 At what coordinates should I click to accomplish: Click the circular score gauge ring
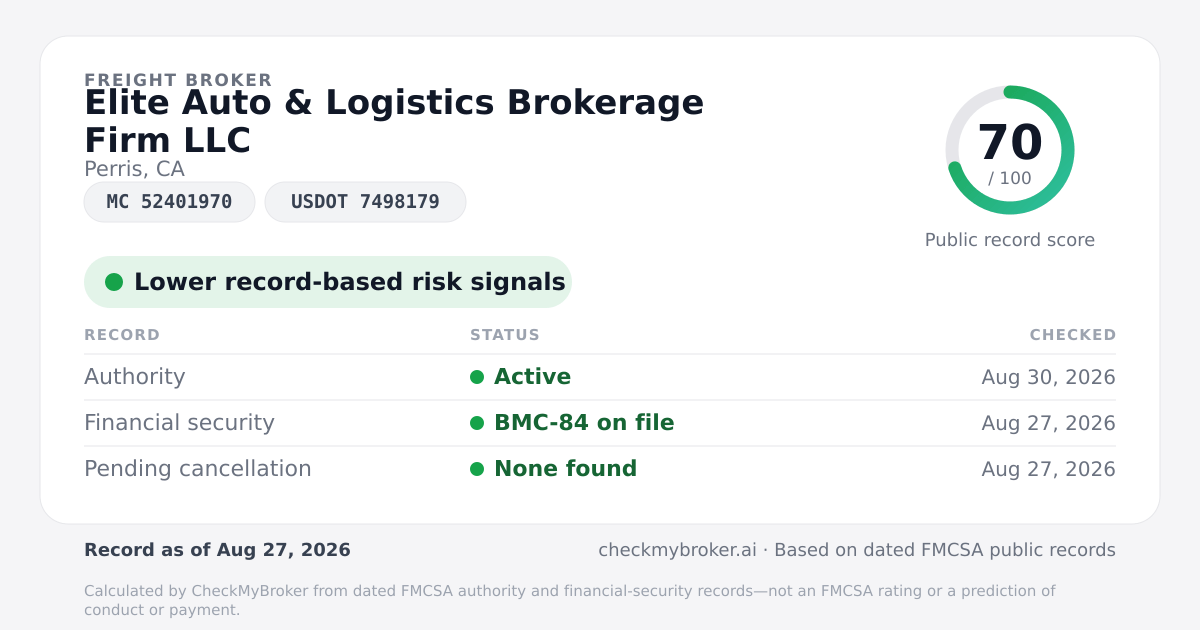pos(1010,150)
